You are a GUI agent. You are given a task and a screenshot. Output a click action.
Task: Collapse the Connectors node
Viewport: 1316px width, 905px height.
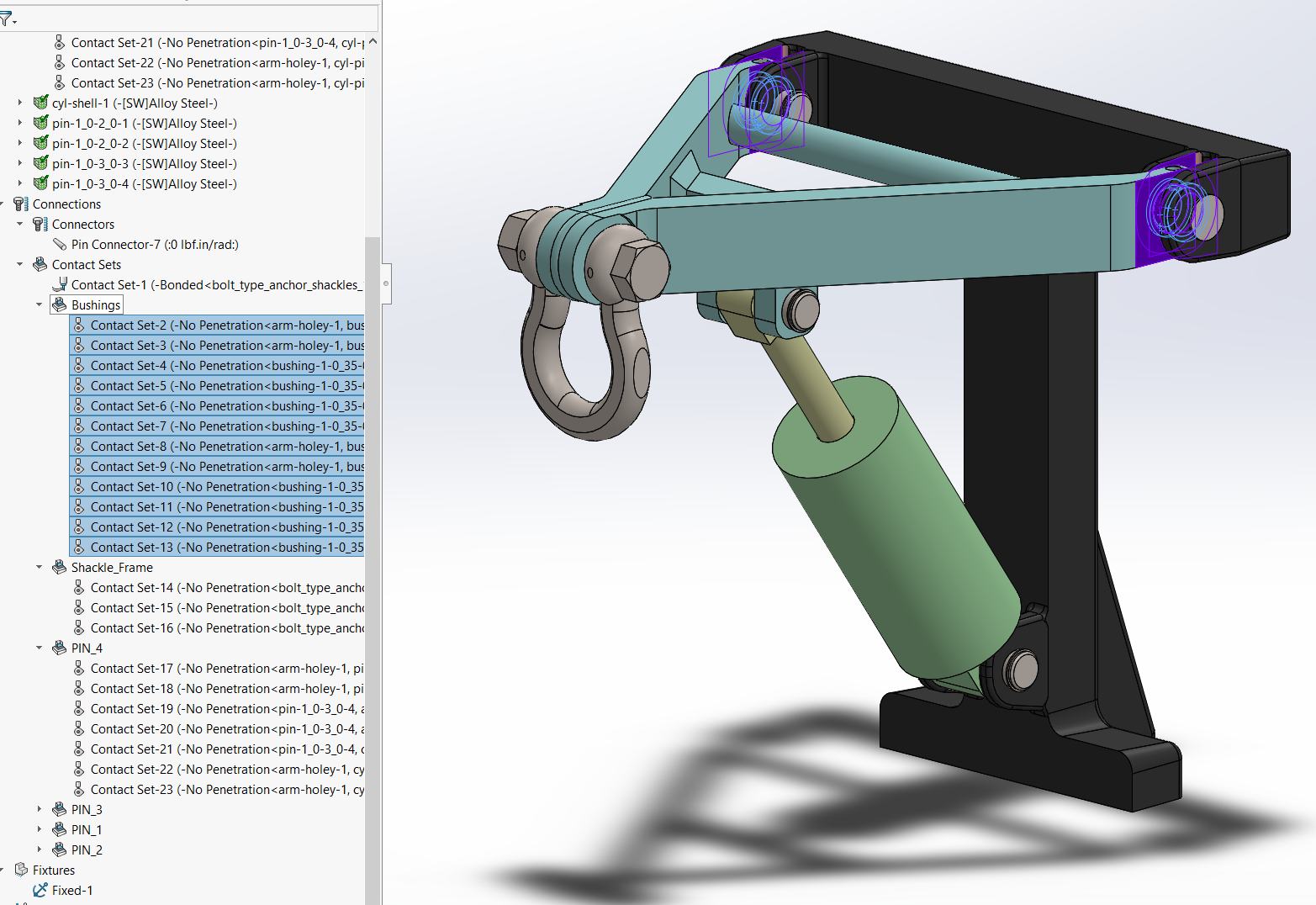(x=19, y=224)
